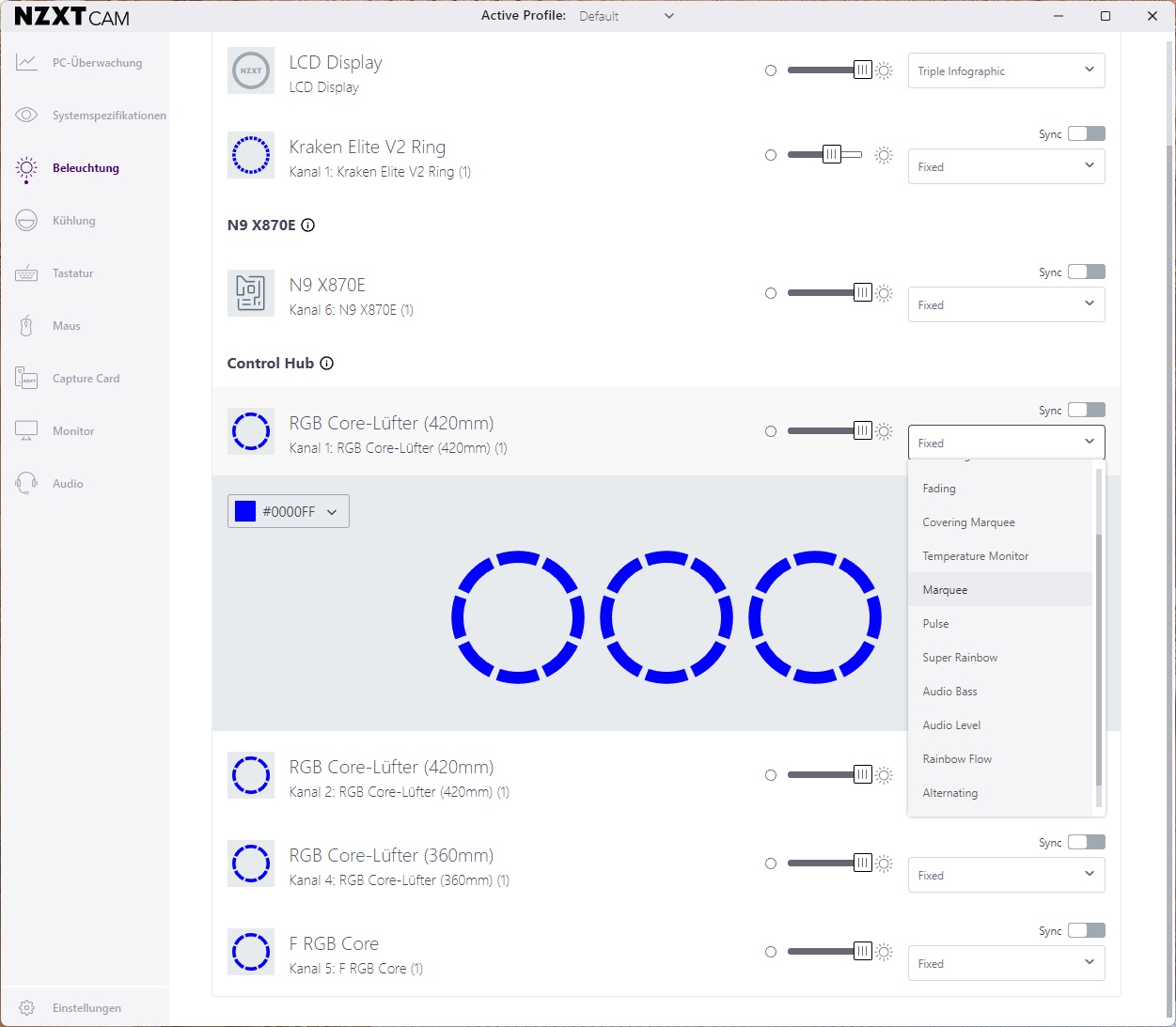Click the Einstellungen gear icon
The width and height of the screenshot is (1176, 1027).
[x=26, y=1008]
